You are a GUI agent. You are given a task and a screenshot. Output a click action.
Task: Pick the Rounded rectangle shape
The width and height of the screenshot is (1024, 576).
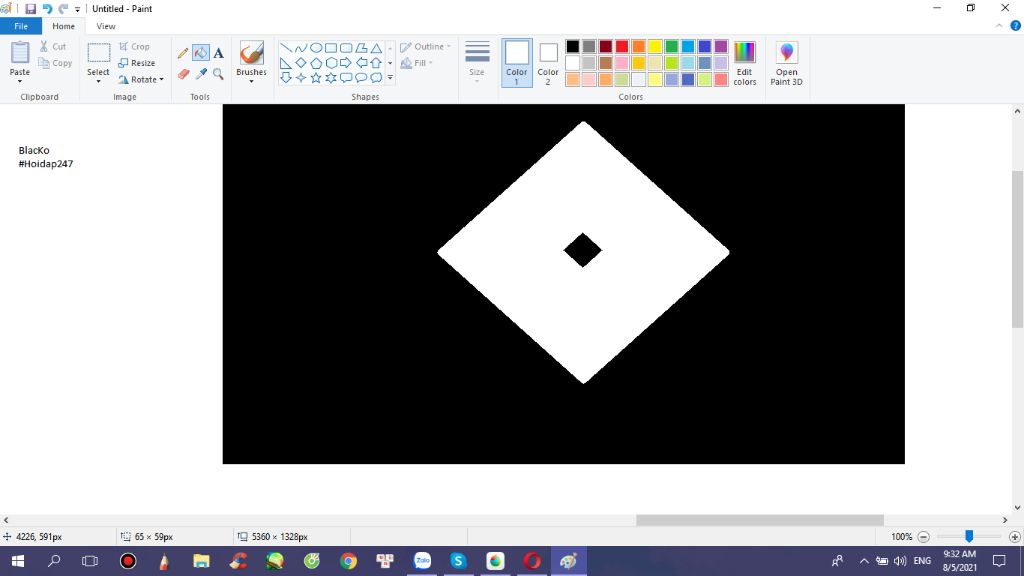345,48
